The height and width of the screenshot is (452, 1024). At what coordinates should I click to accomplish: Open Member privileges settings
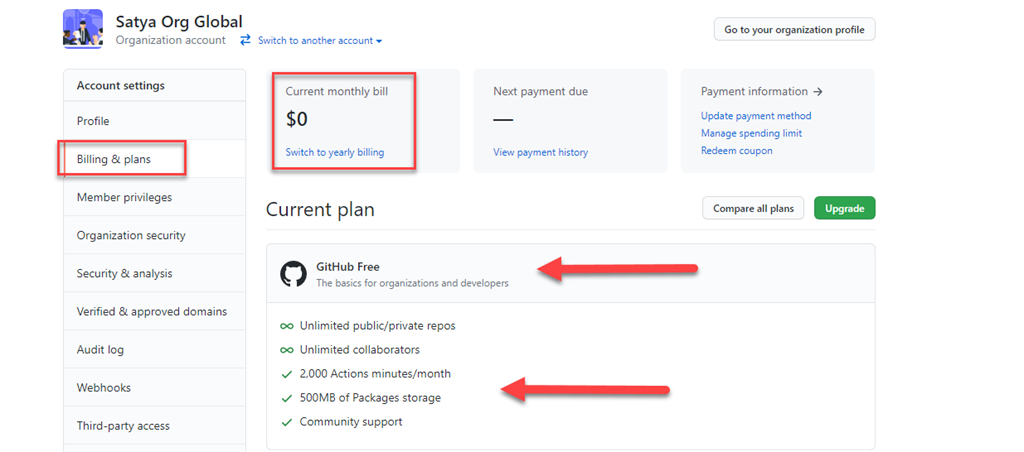point(124,197)
